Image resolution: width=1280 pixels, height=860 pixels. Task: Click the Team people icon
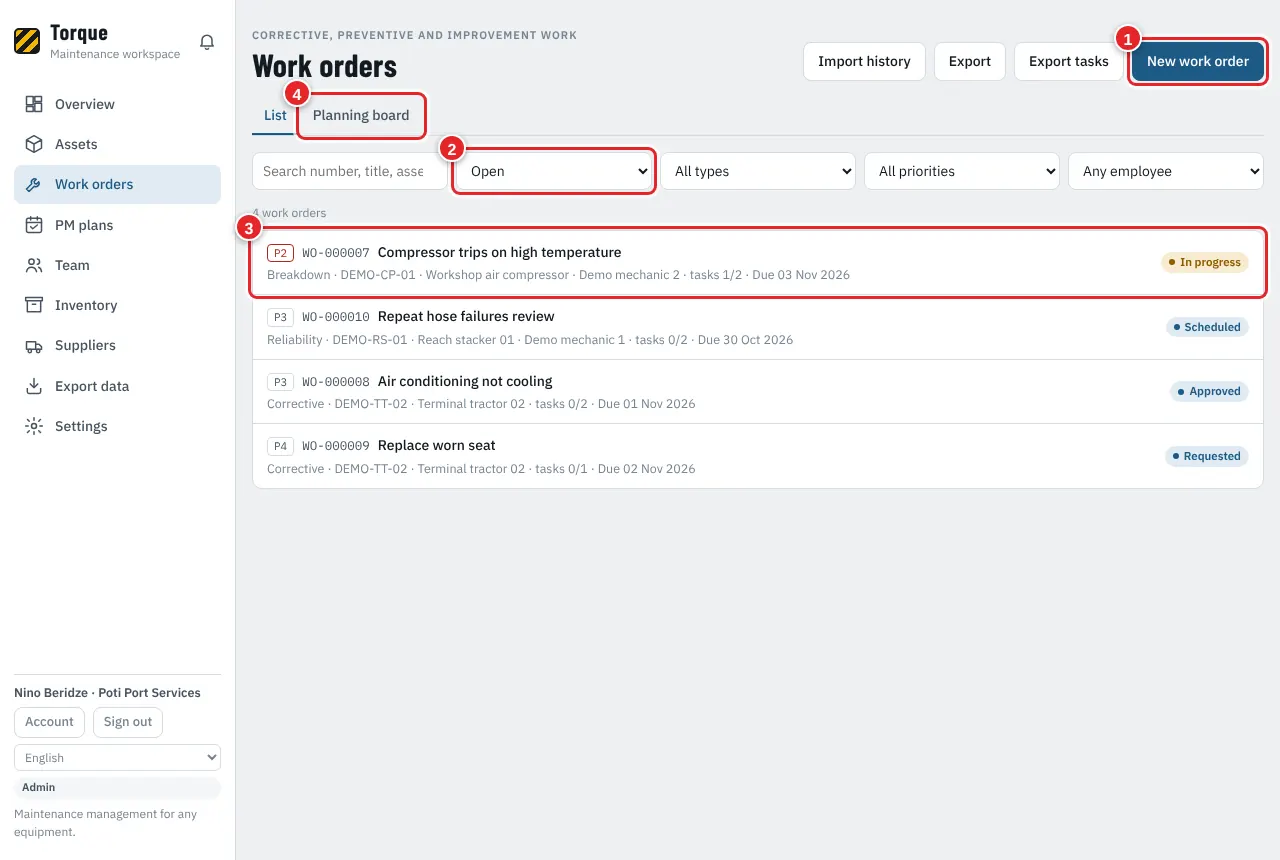34,265
